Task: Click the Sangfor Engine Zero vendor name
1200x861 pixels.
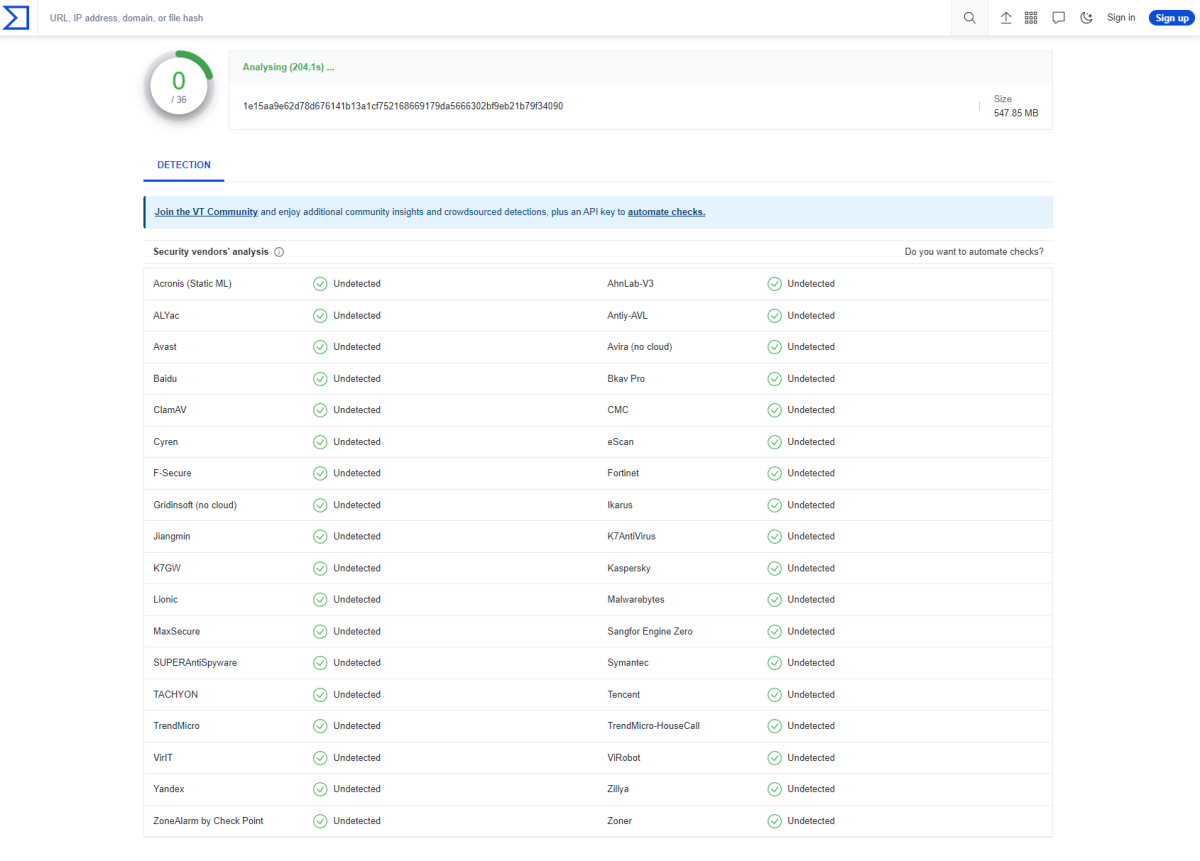Action: 650,632
